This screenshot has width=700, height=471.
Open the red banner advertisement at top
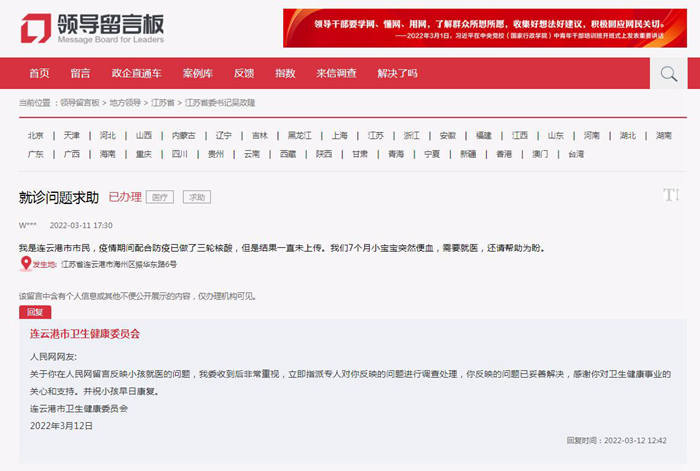pyautogui.click(x=484, y=27)
